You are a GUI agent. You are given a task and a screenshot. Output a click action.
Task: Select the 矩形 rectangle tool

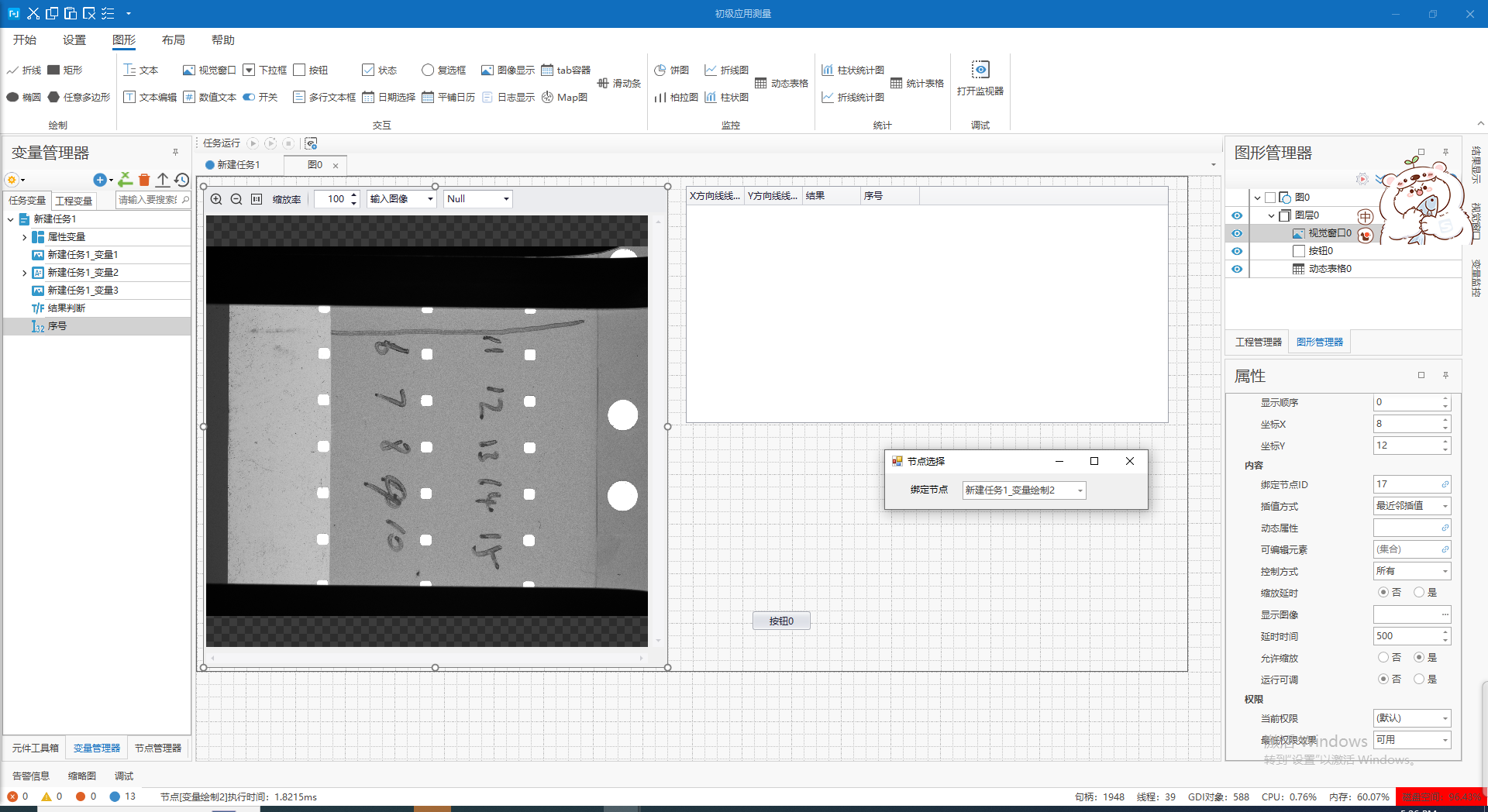(x=65, y=71)
